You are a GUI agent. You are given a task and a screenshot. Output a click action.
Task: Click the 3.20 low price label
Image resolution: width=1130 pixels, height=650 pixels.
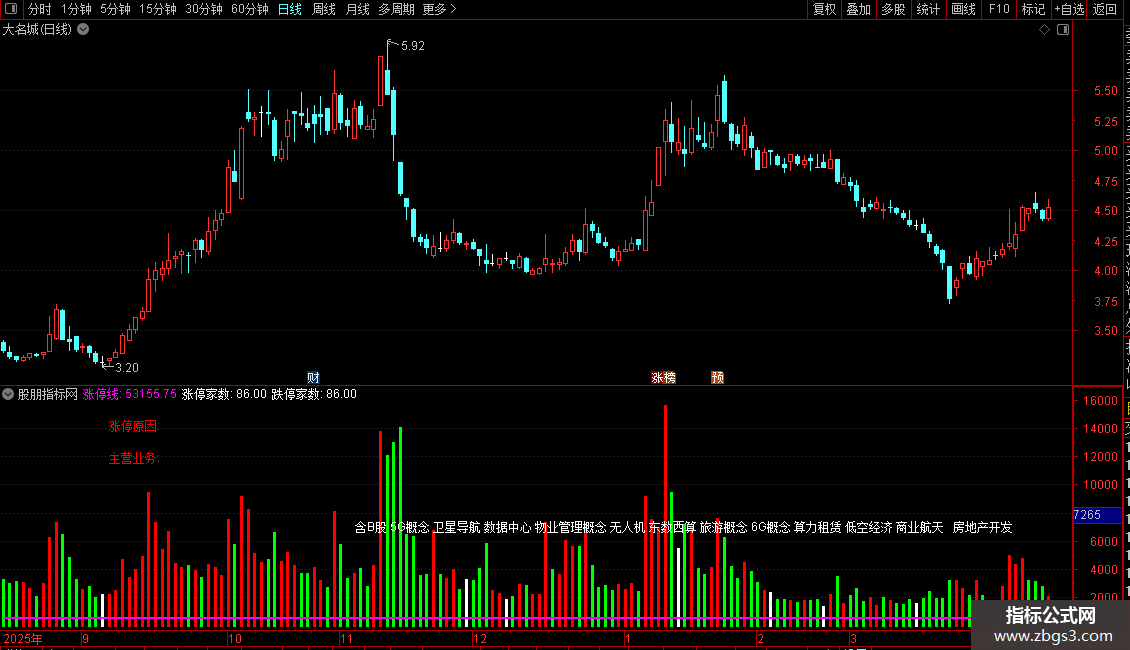tap(127, 368)
